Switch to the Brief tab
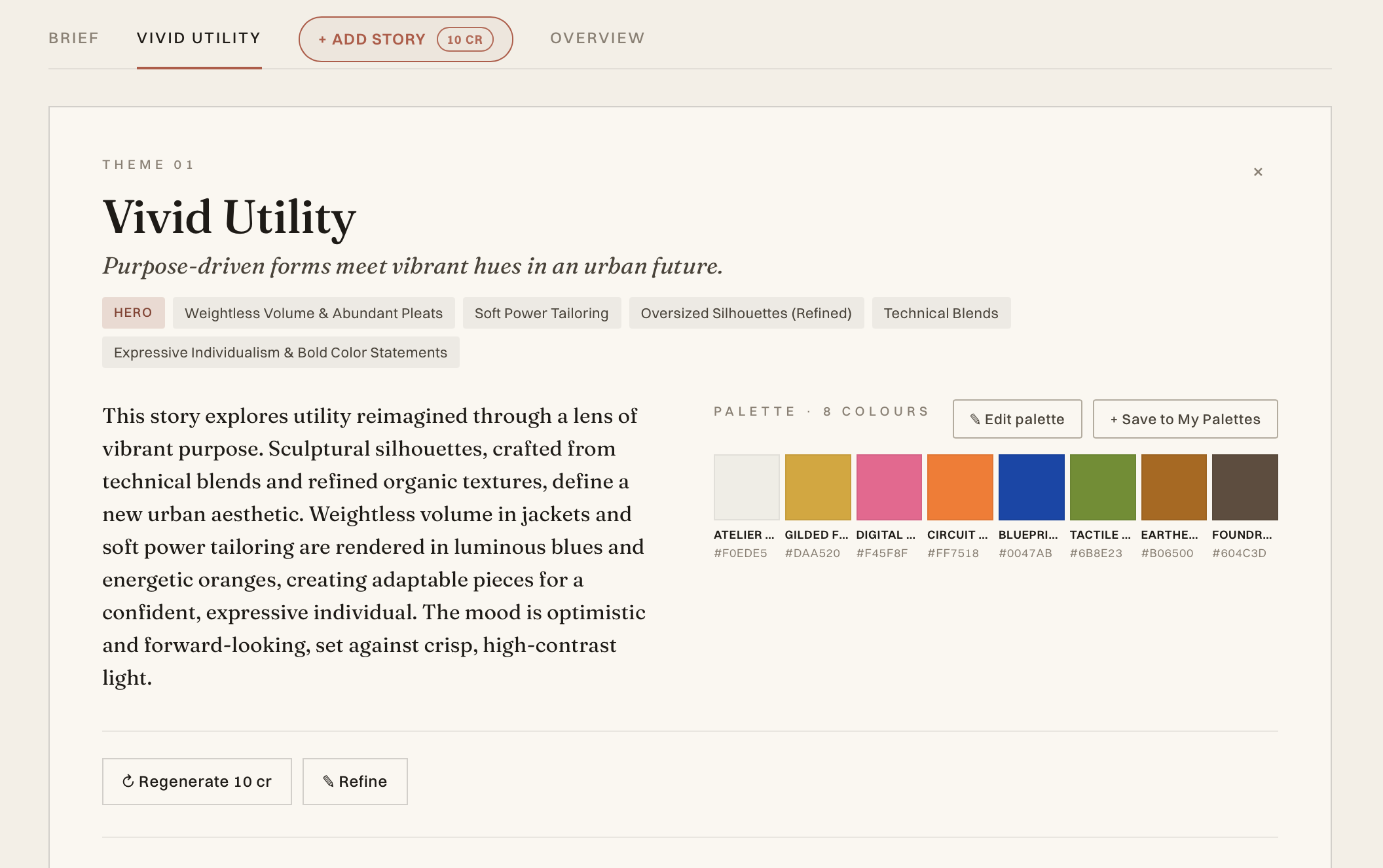 74,38
